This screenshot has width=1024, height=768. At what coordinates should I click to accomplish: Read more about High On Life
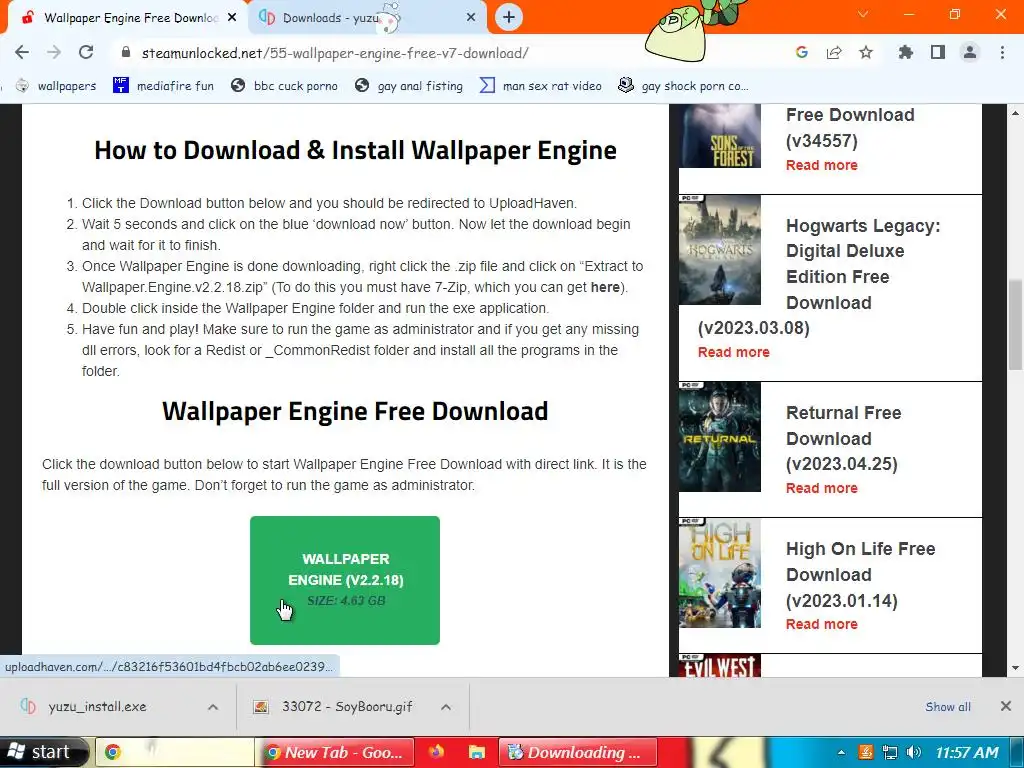tap(822, 624)
